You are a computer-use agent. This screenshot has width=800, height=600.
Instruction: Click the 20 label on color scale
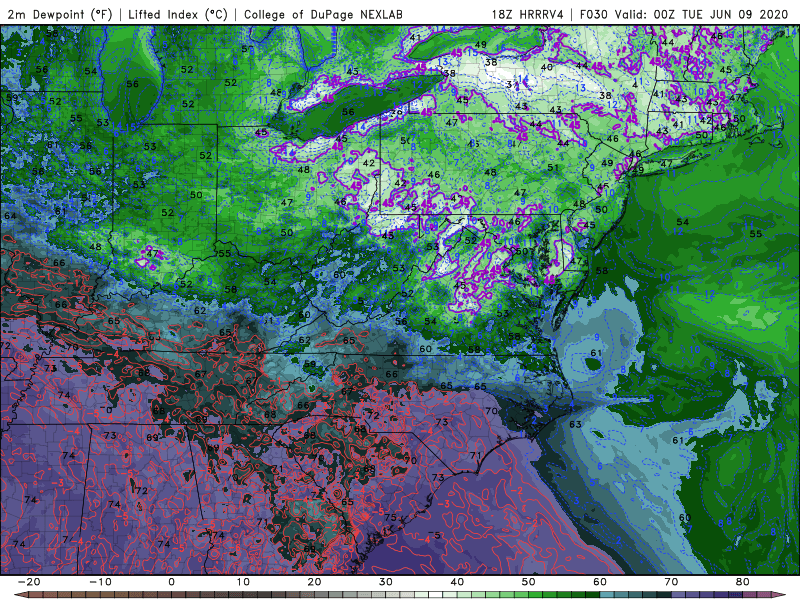click(x=314, y=582)
